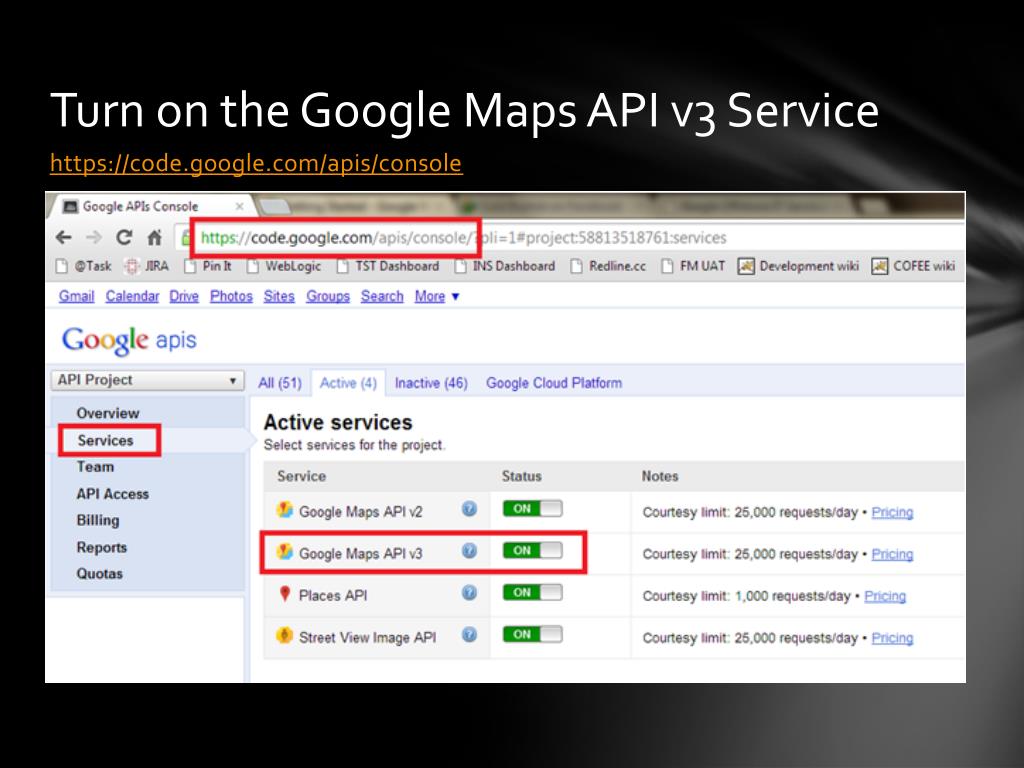Open the API Project dropdown
1024x768 pixels.
point(148,380)
